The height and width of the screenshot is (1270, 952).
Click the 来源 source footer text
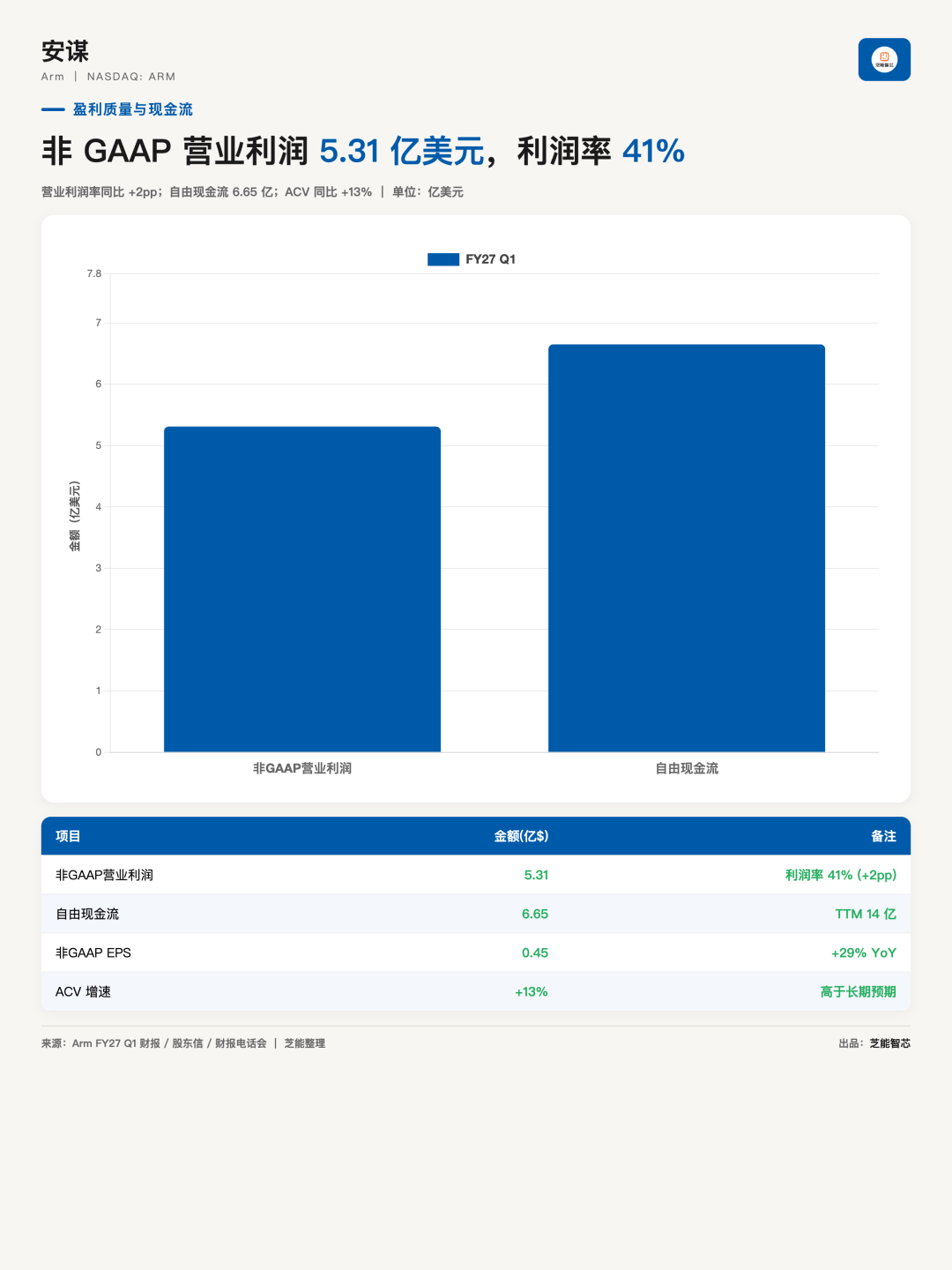[183, 1043]
